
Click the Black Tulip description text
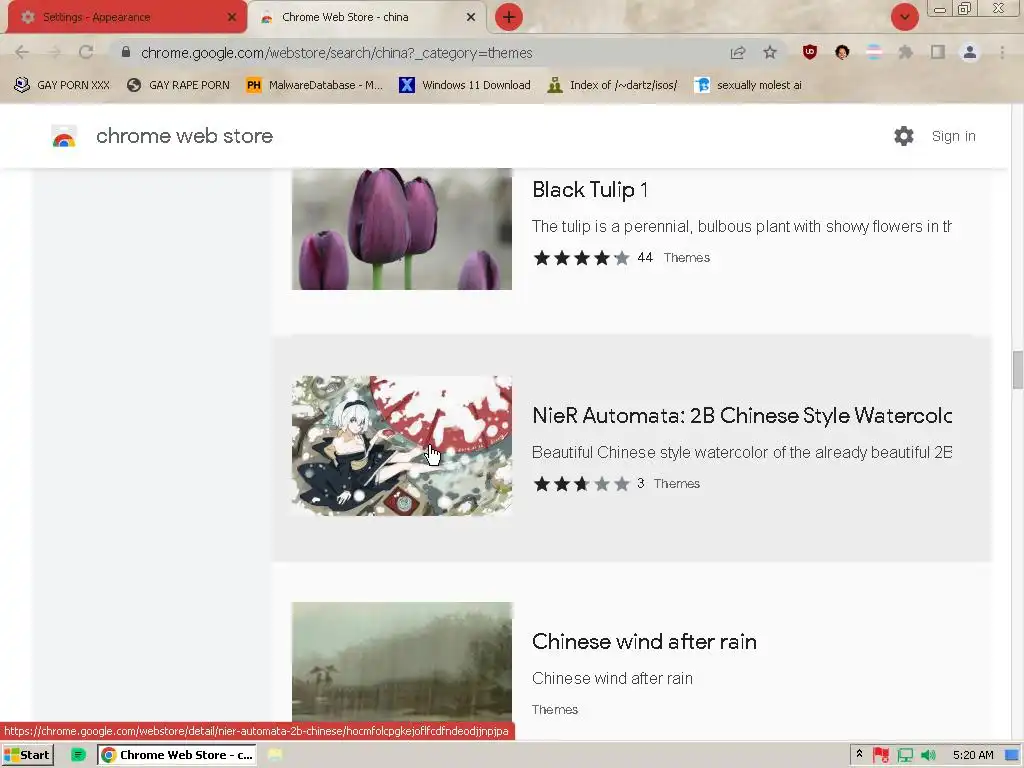point(741,227)
